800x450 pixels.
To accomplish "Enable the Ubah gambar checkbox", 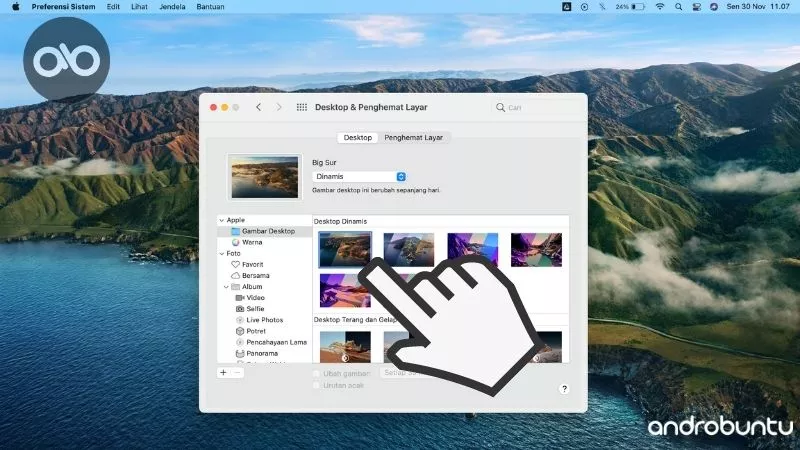I will tap(317, 373).
